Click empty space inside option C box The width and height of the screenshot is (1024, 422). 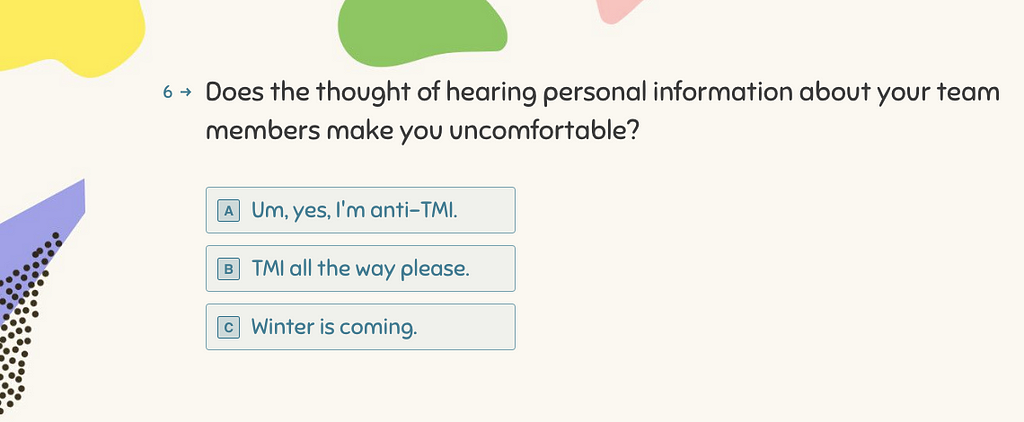[467, 327]
